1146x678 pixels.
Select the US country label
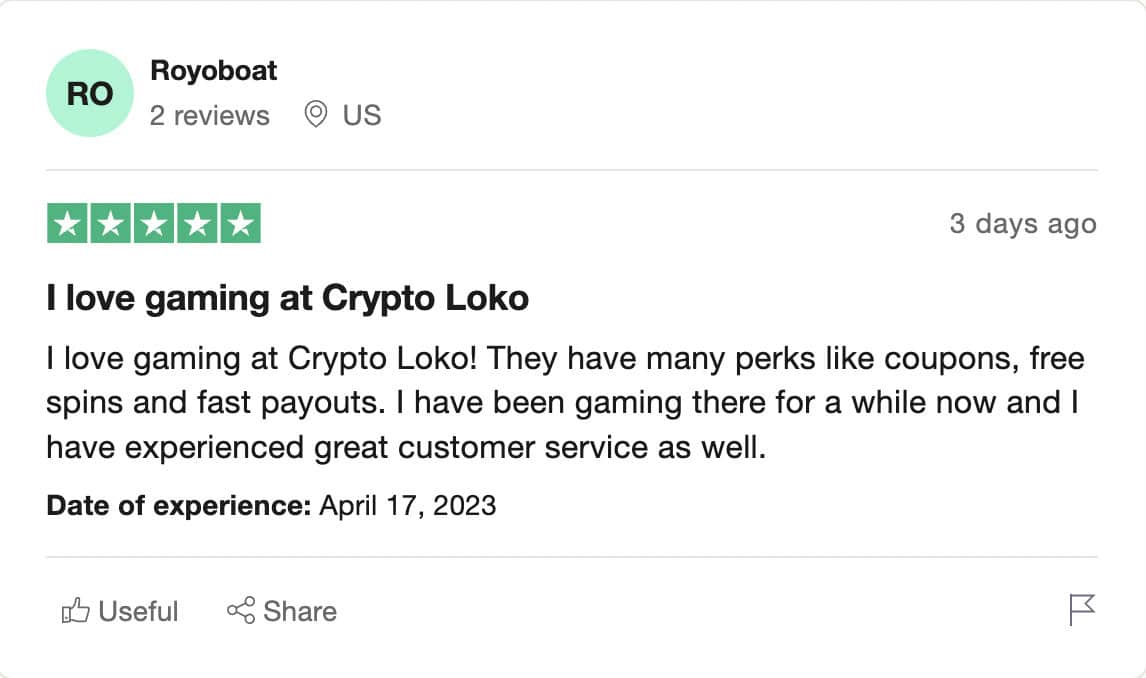pos(362,116)
